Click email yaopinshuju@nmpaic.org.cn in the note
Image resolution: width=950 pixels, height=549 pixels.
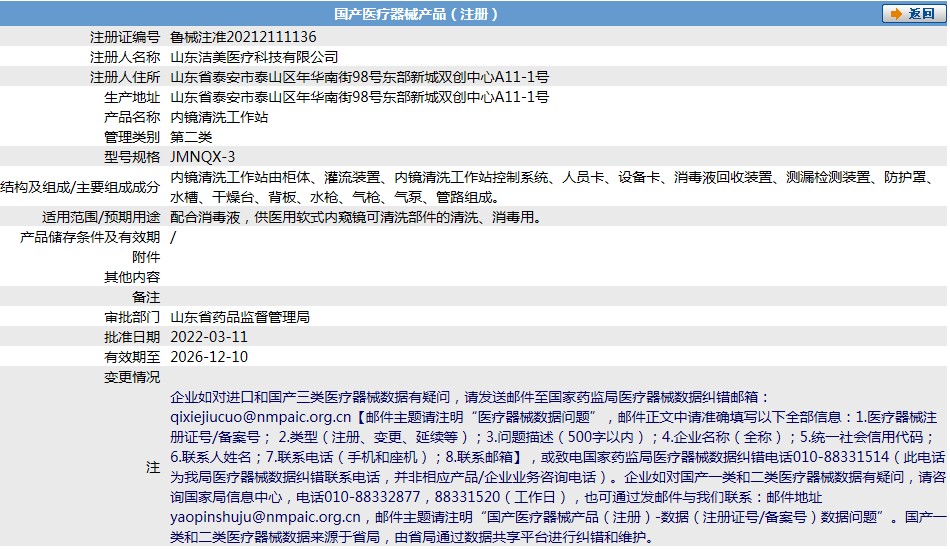coord(265,517)
